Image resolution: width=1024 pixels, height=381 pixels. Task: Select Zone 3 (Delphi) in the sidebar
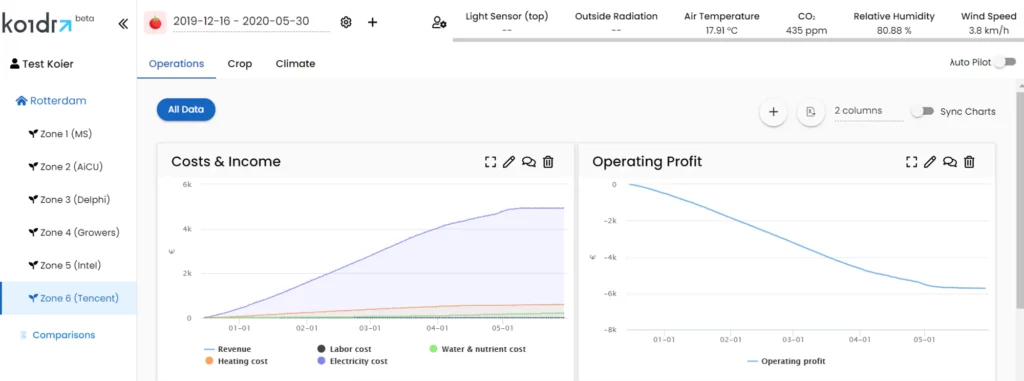(x=69, y=199)
